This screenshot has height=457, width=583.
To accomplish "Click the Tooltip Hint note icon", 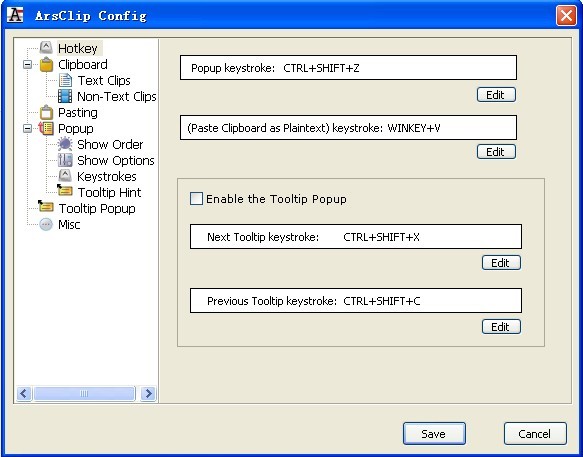I will tap(65, 191).
